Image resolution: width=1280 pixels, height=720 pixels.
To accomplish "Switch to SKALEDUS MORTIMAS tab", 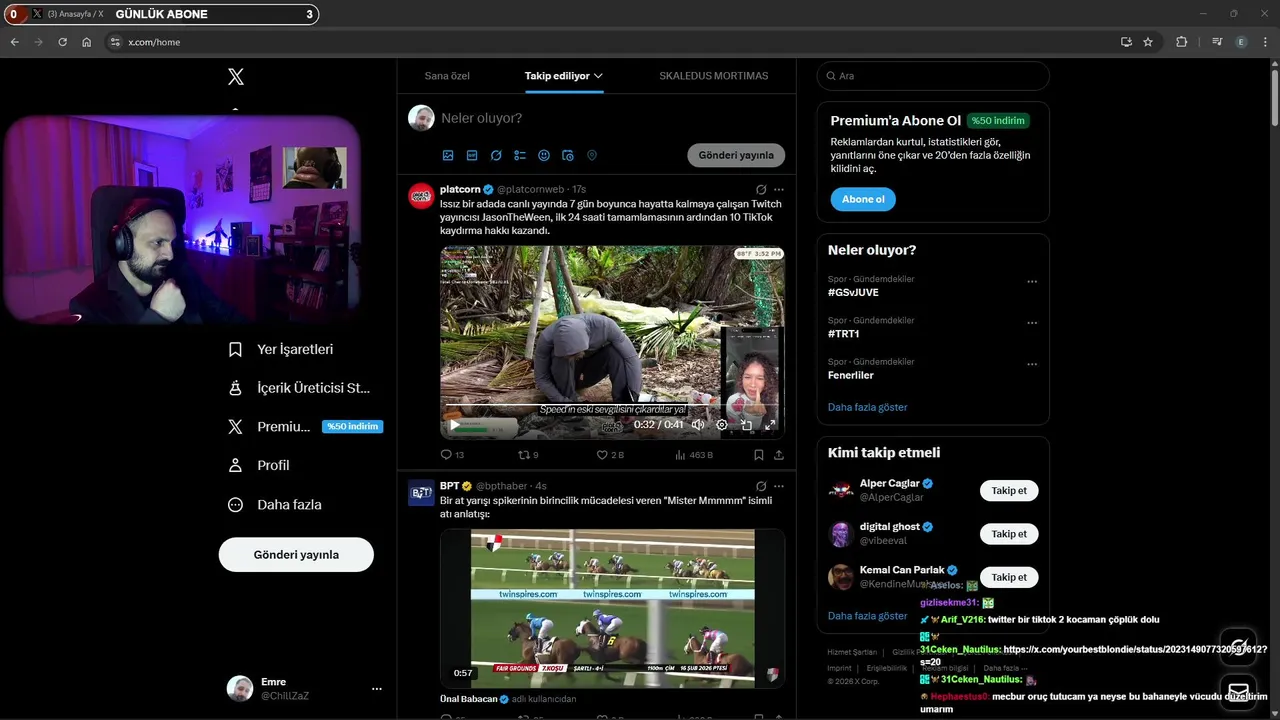I will click(714, 76).
